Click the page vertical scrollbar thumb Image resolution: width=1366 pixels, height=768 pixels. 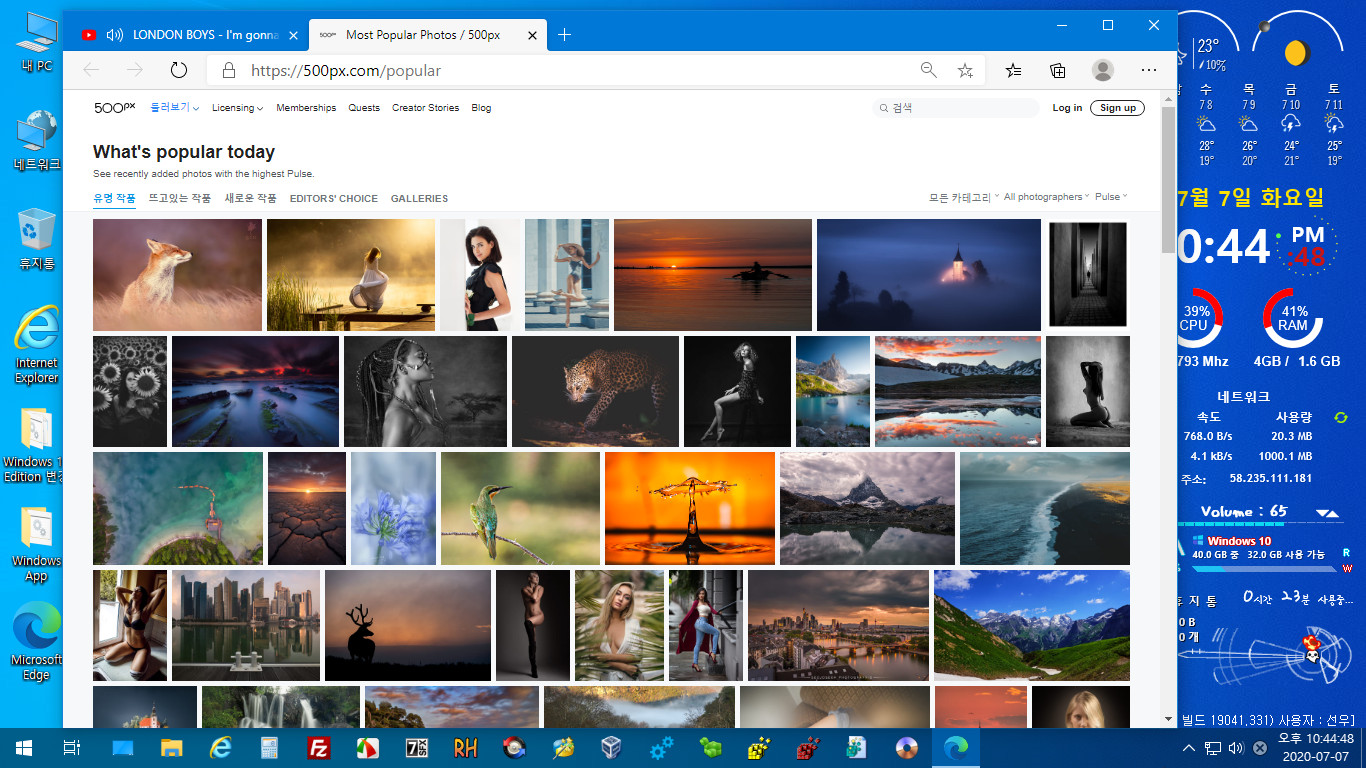point(1168,178)
